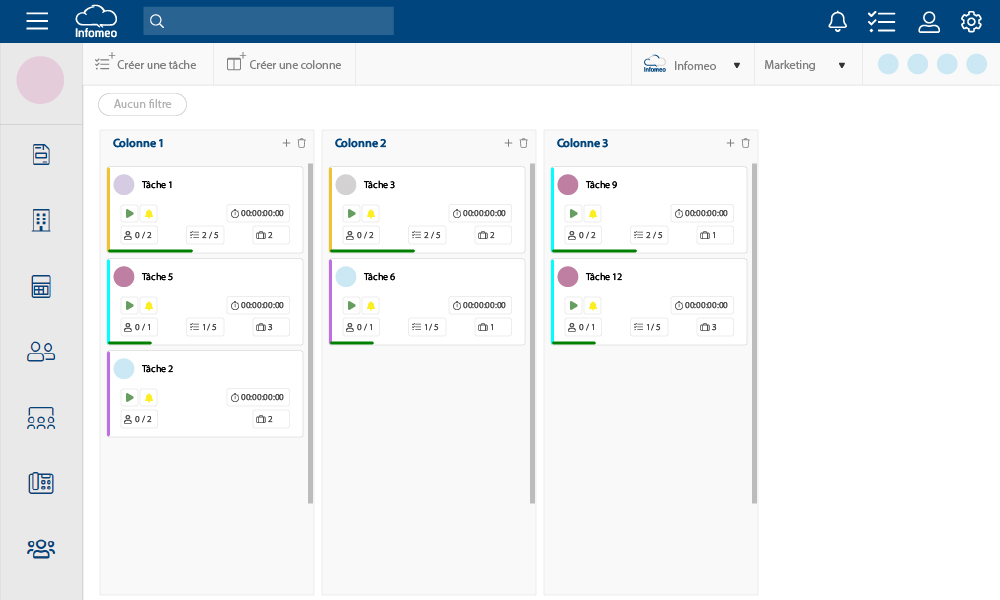1000x600 pixels.
Task: Open the settings gear icon
Action: click(x=971, y=21)
